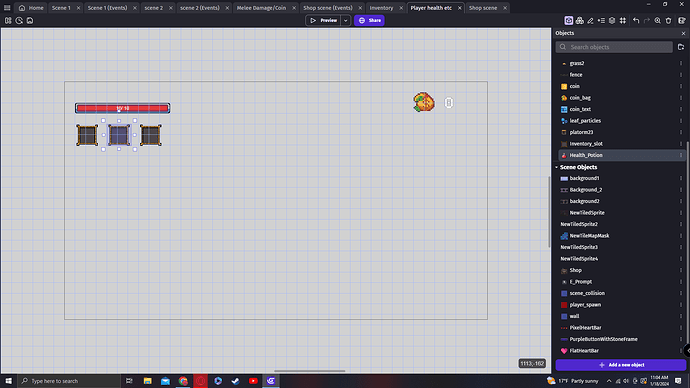Click the Share button

click(x=369, y=20)
